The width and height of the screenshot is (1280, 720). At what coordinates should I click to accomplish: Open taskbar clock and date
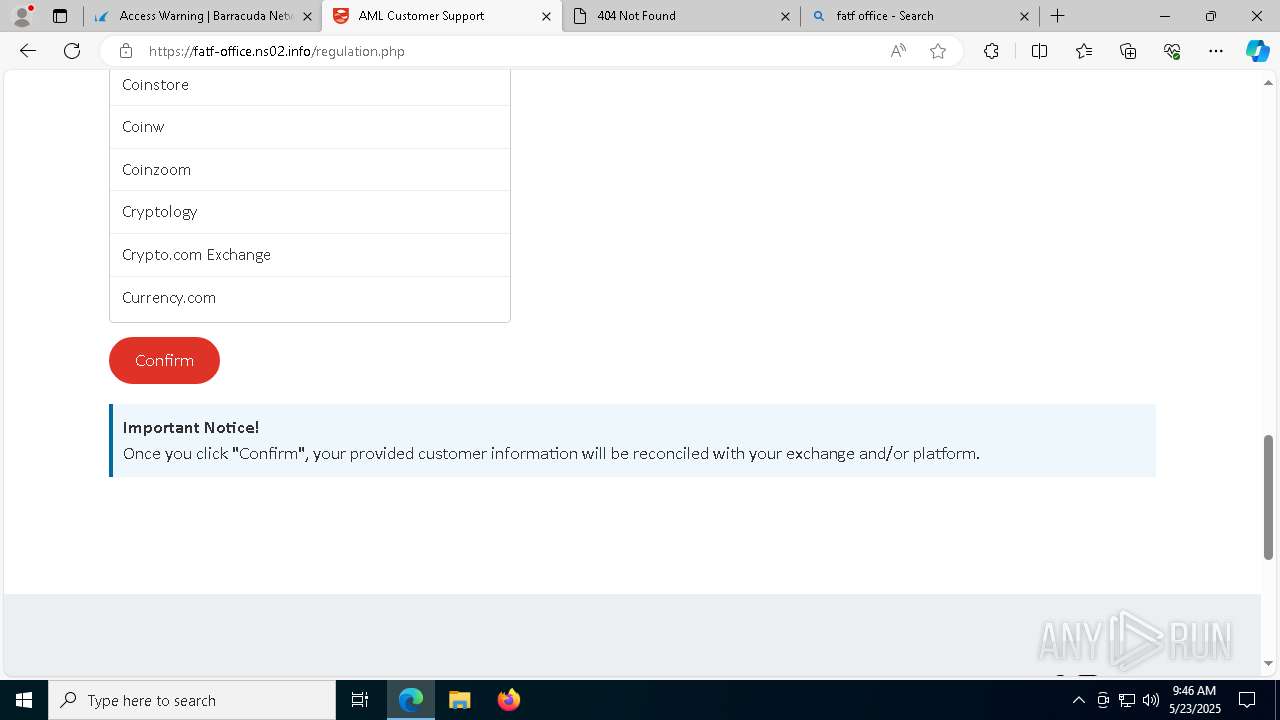pyautogui.click(x=1194, y=700)
